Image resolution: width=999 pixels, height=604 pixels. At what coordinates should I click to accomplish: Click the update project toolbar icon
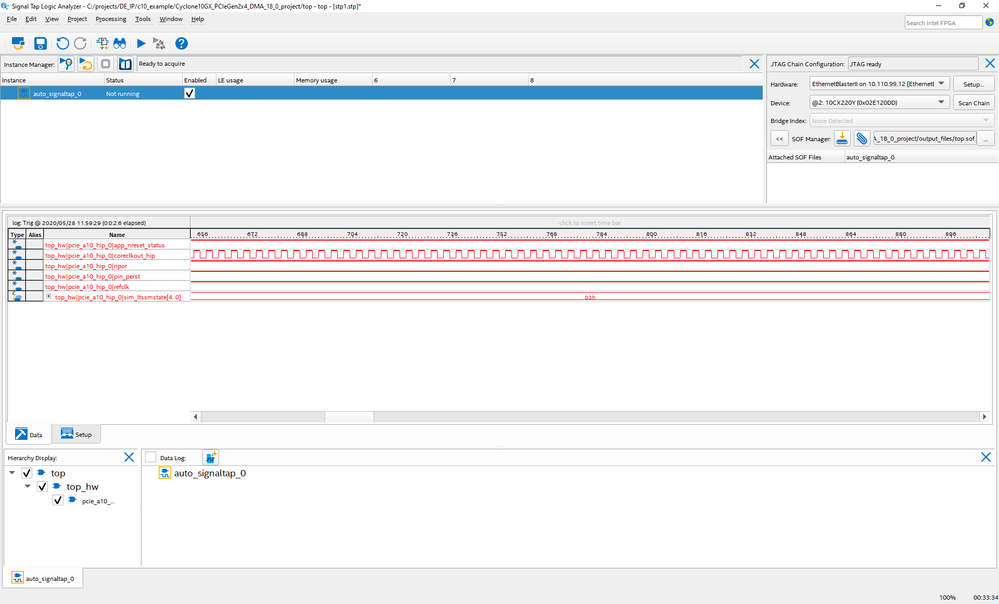point(18,43)
